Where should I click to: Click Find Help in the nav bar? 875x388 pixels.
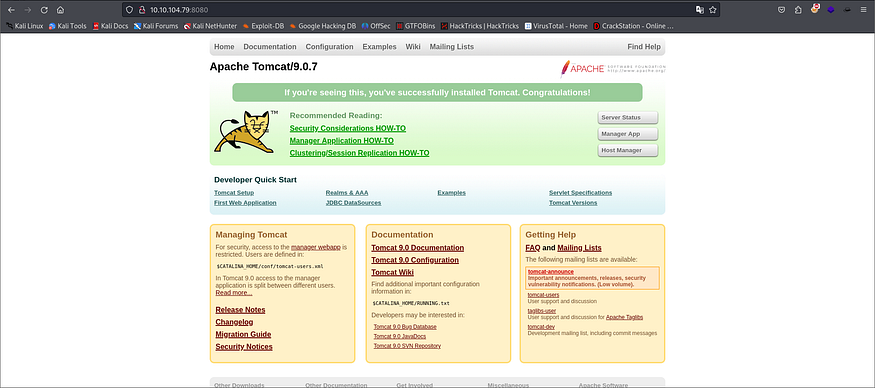pyautogui.click(x=644, y=47)
